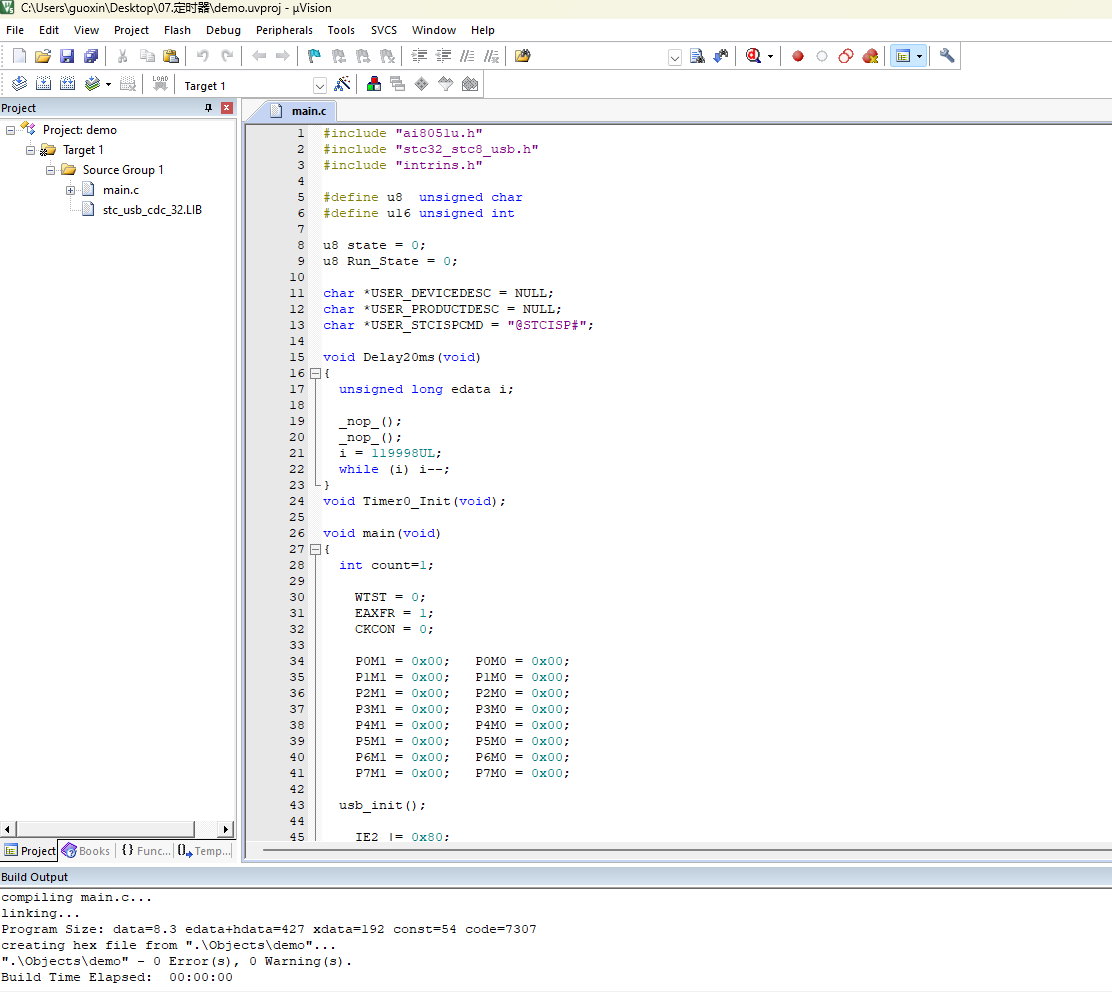Expand the main.c tree node

(71, 190)
